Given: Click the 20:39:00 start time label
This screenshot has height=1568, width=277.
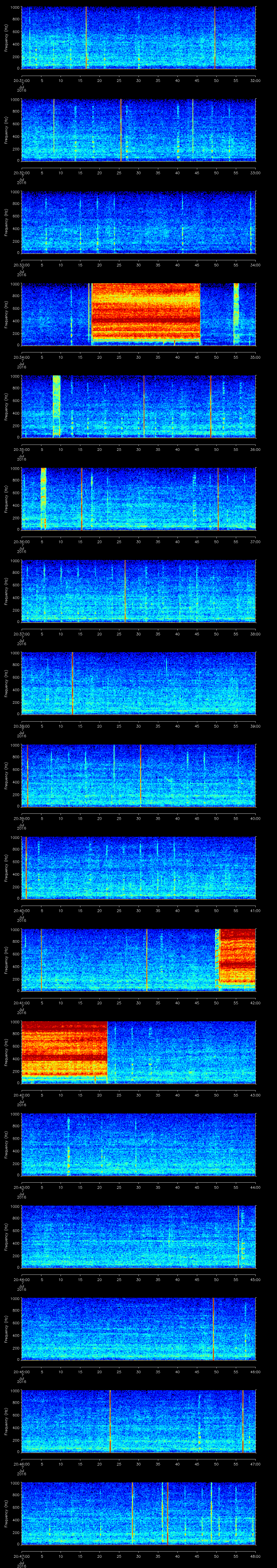Looking at the screenshot, I should pyautogui.click(x=21, y=818).
